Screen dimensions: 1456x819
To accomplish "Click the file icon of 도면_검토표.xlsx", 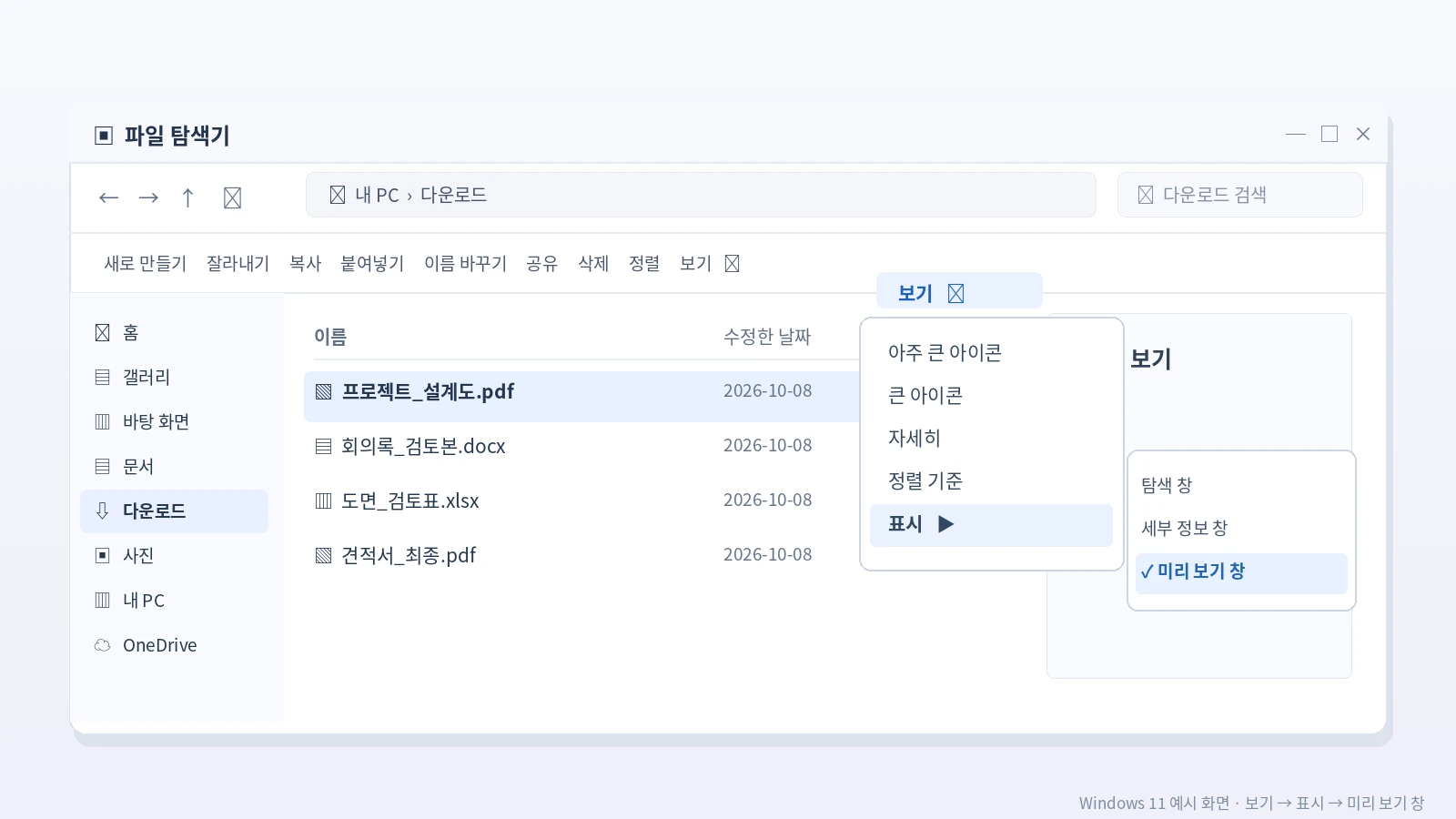I will [323, 501].
